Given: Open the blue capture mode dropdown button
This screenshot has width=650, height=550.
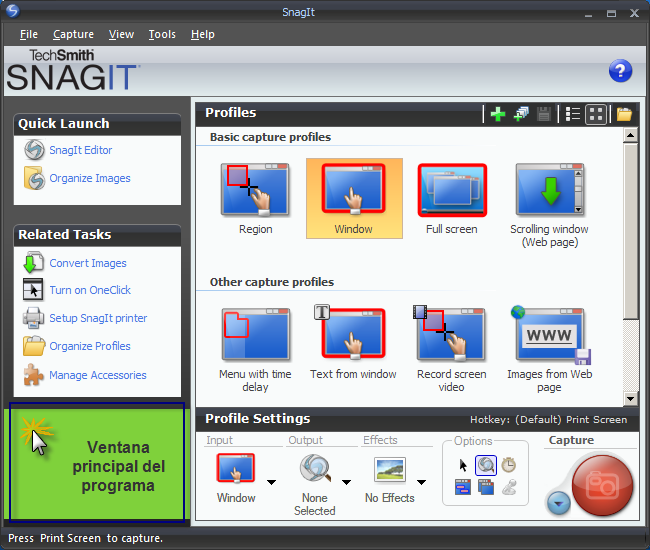Looking at the screenshot, I should (559, 503).
